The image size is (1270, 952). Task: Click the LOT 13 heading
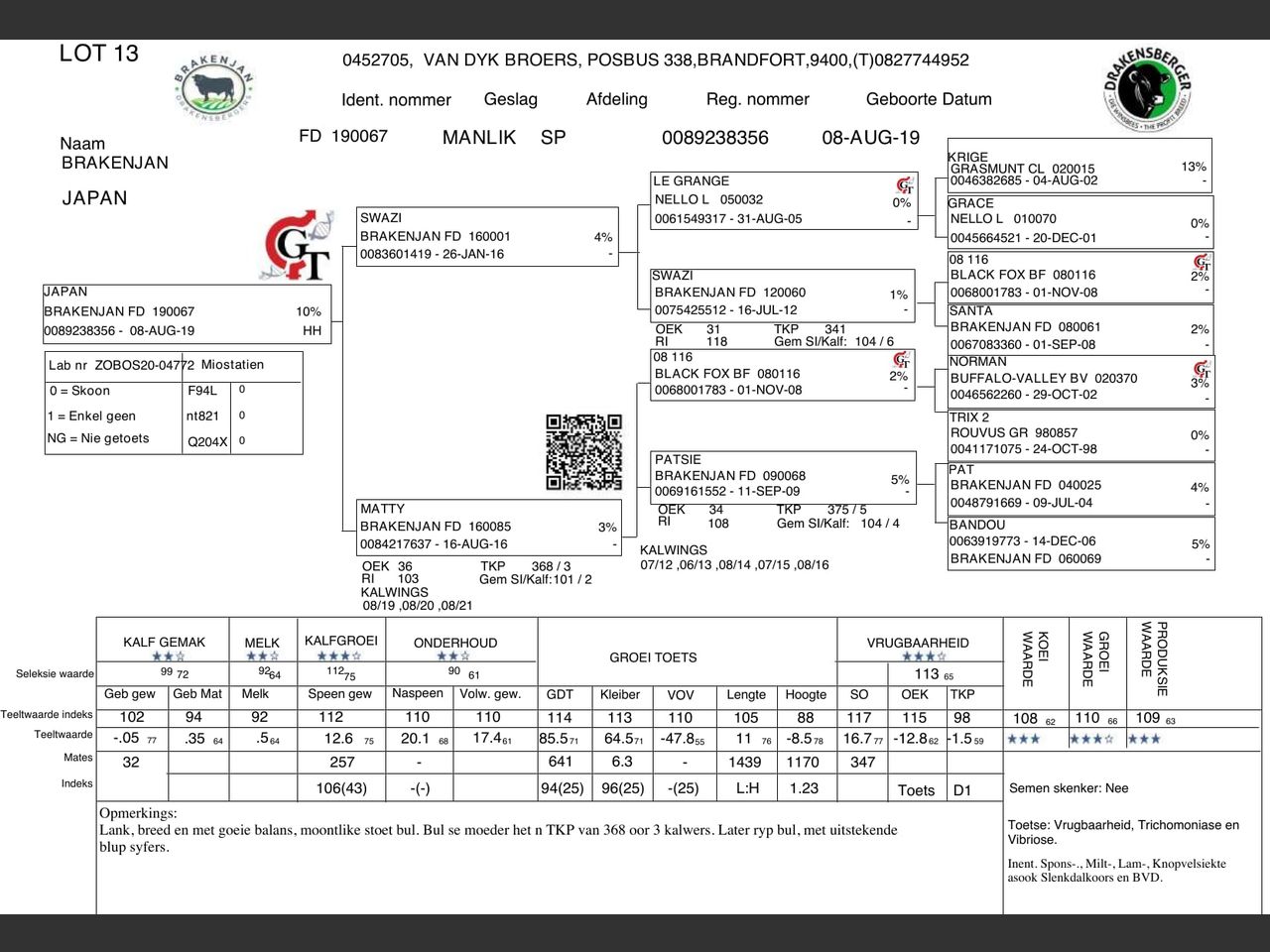99,54
